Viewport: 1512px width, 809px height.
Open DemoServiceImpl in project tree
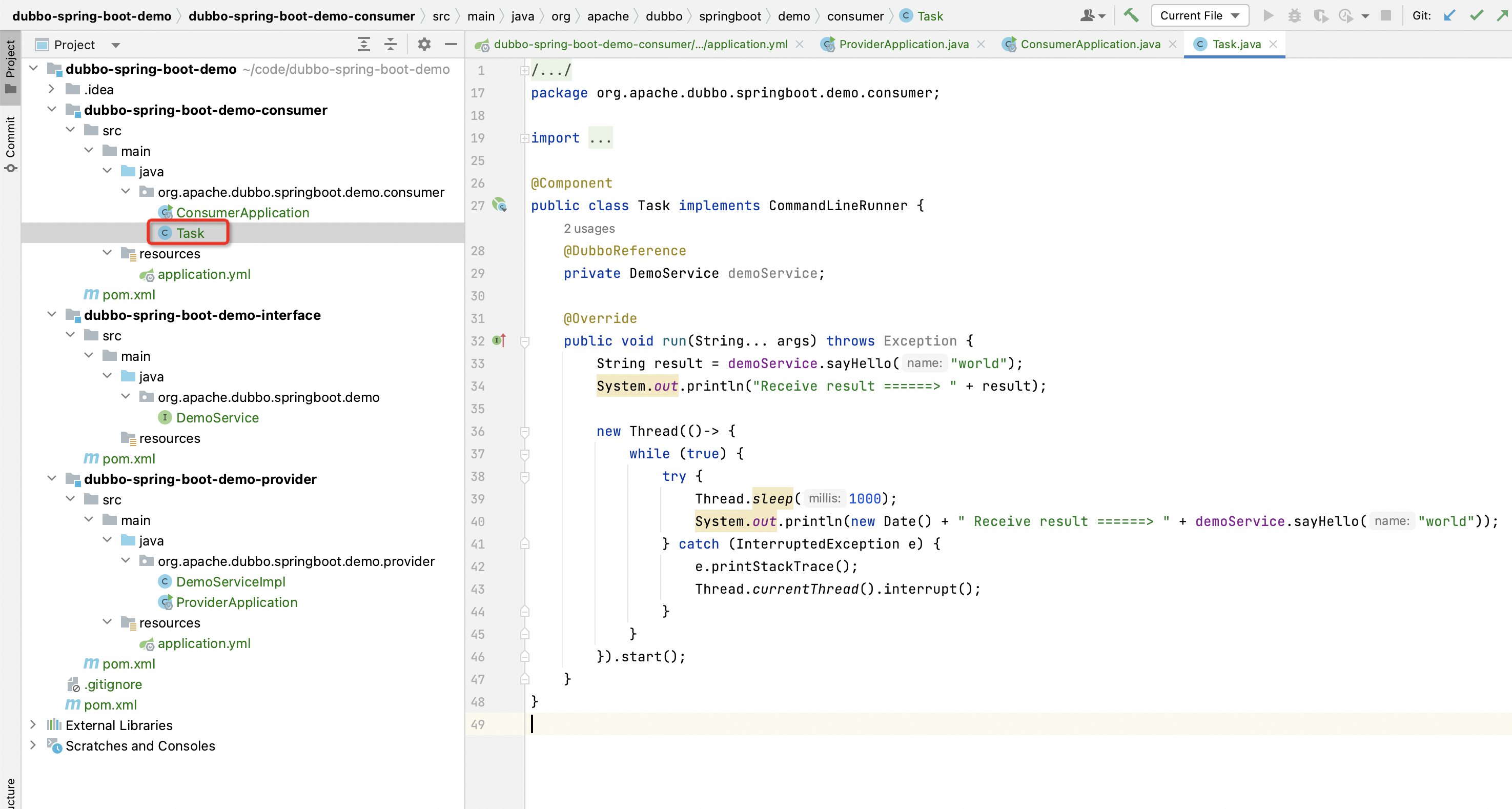[x=230, y=581]
